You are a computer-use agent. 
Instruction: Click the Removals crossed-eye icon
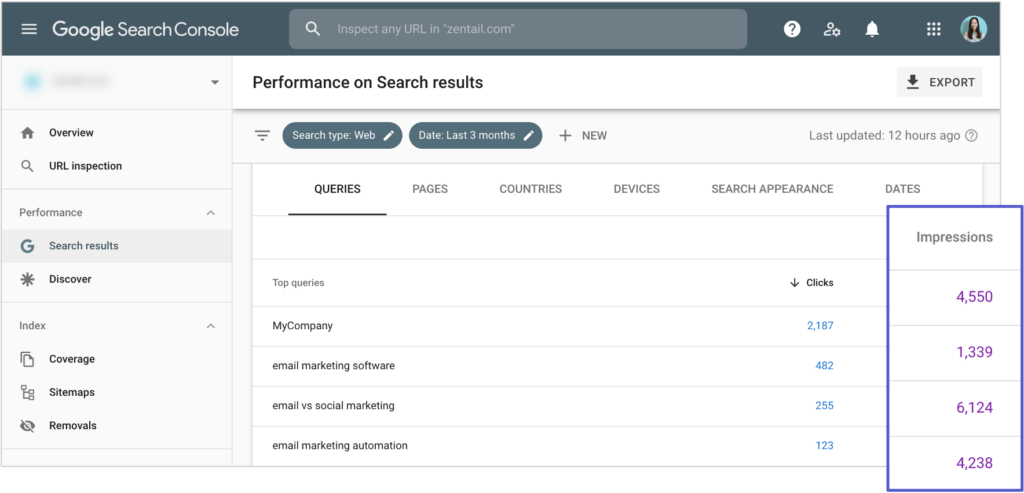(x=27, y=426)
